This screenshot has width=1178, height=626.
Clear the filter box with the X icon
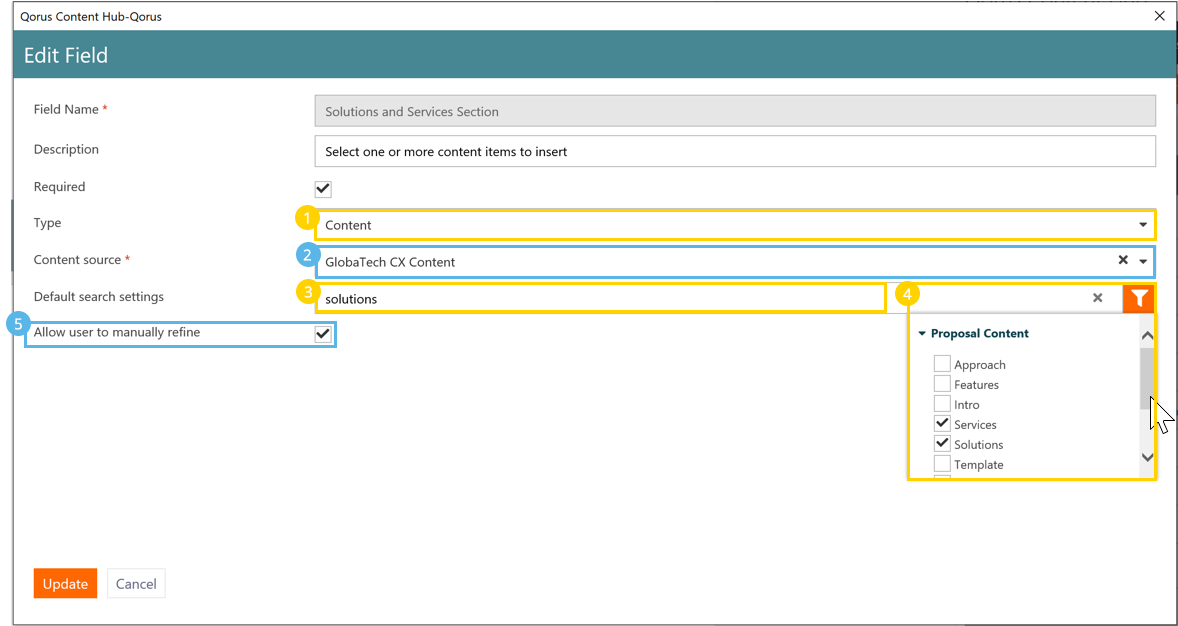coord(1098,298)
